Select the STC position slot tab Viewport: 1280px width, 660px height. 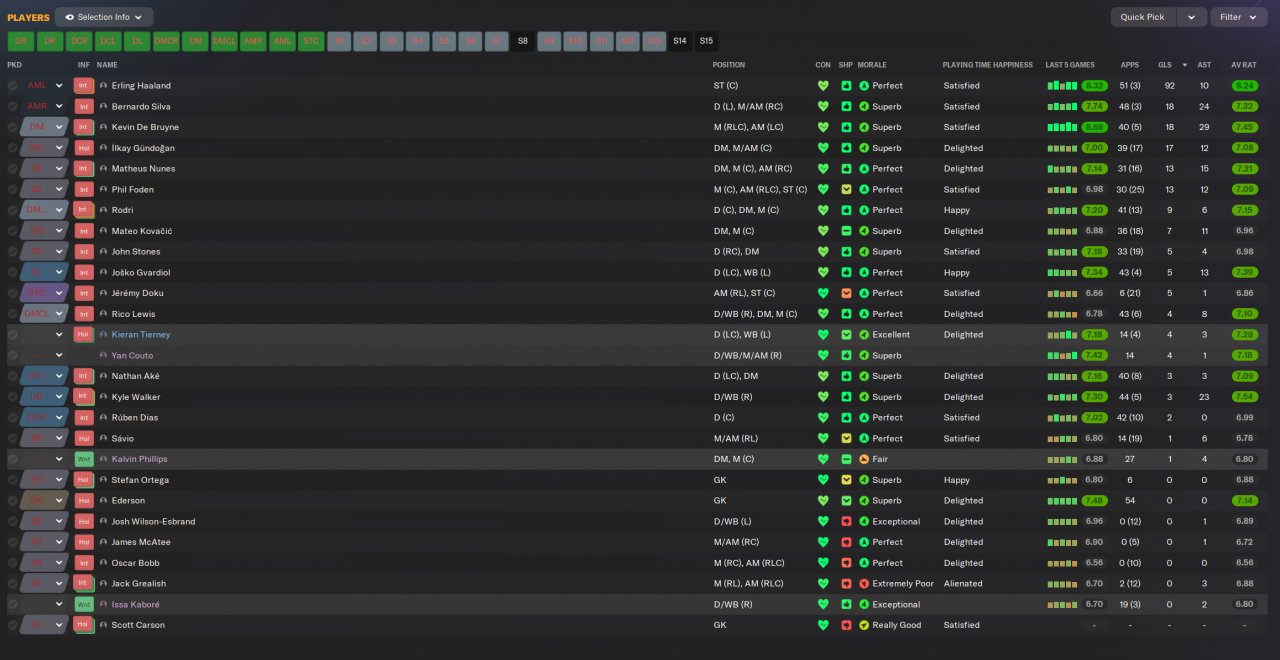pos(311,41)
